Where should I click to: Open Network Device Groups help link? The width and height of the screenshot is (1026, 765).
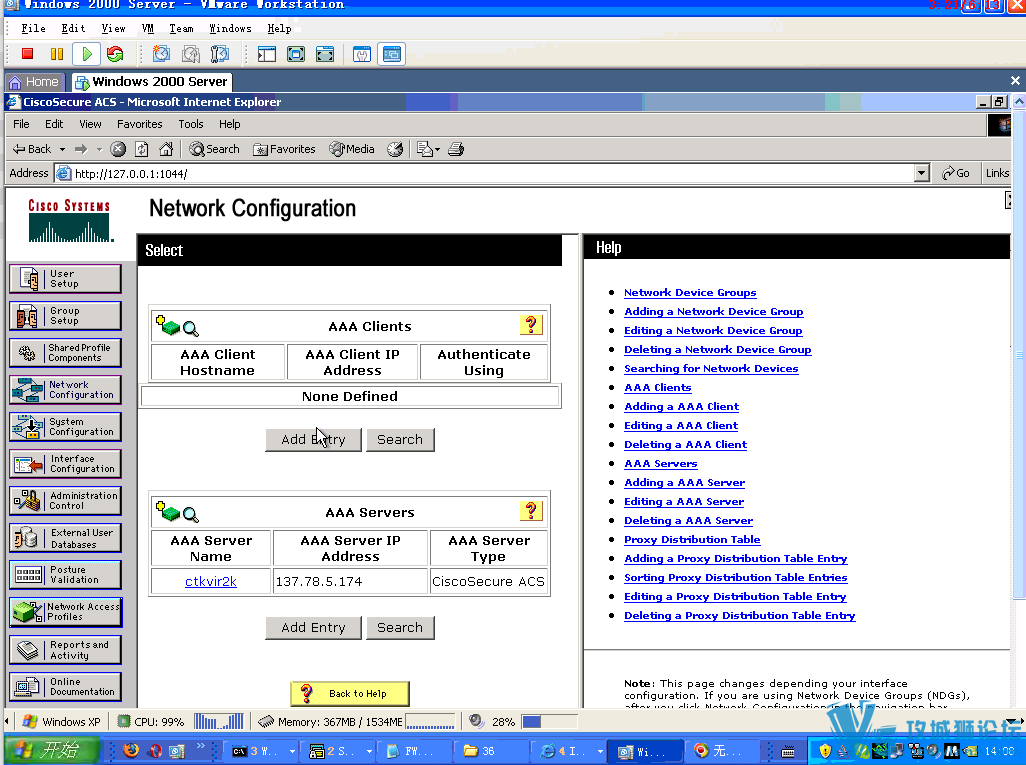coord(690,293)
